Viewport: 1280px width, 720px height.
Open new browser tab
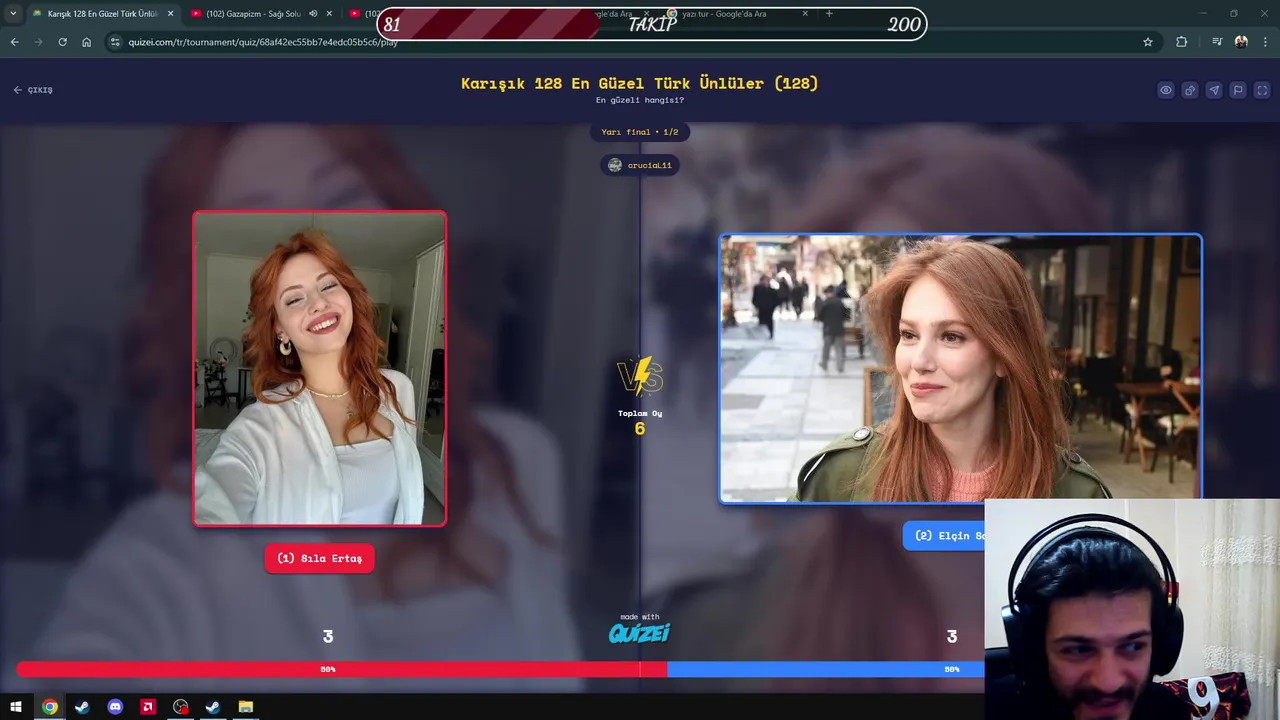[x=829, y=14]
